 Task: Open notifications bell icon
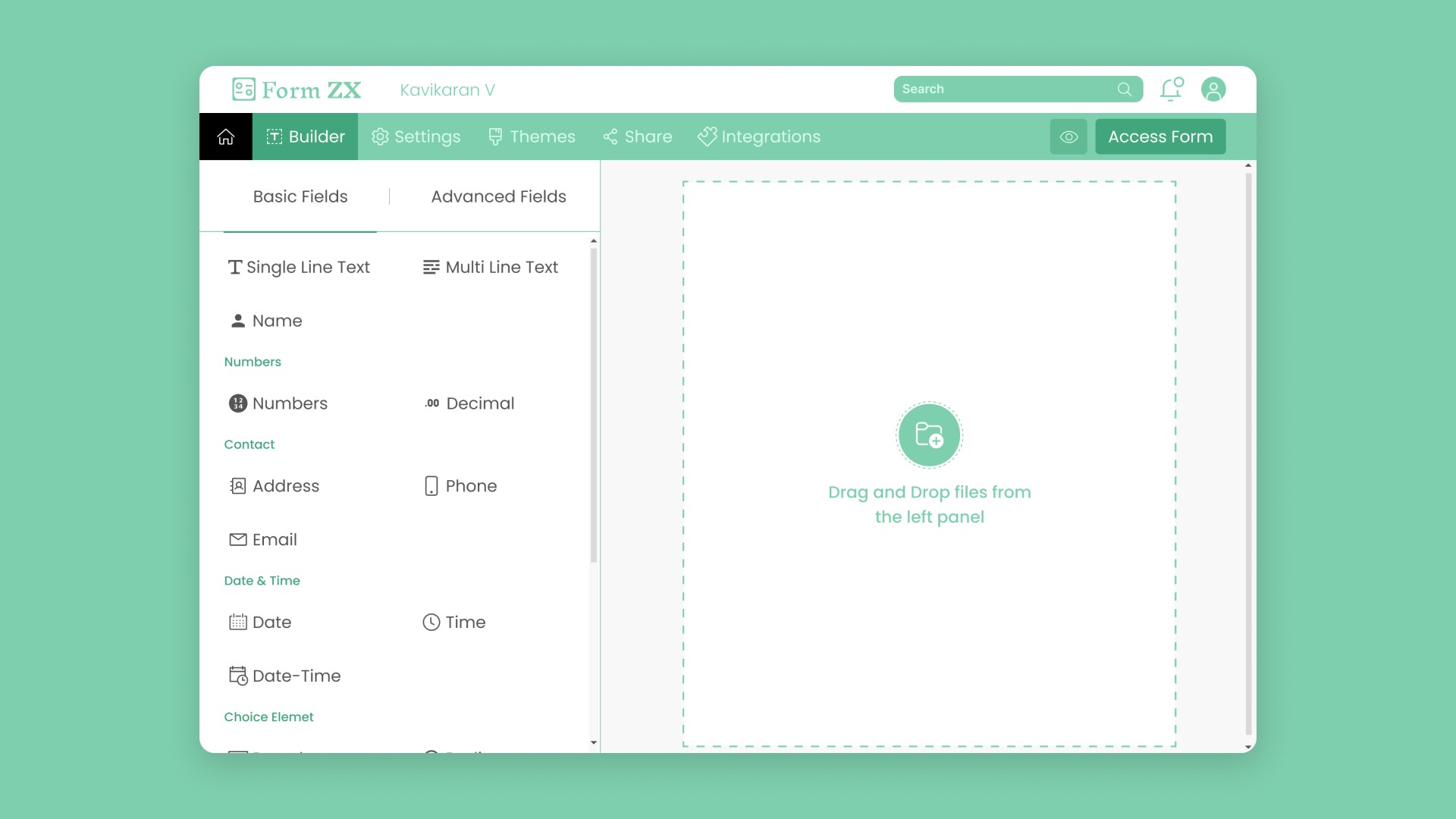pos(1171,89)
